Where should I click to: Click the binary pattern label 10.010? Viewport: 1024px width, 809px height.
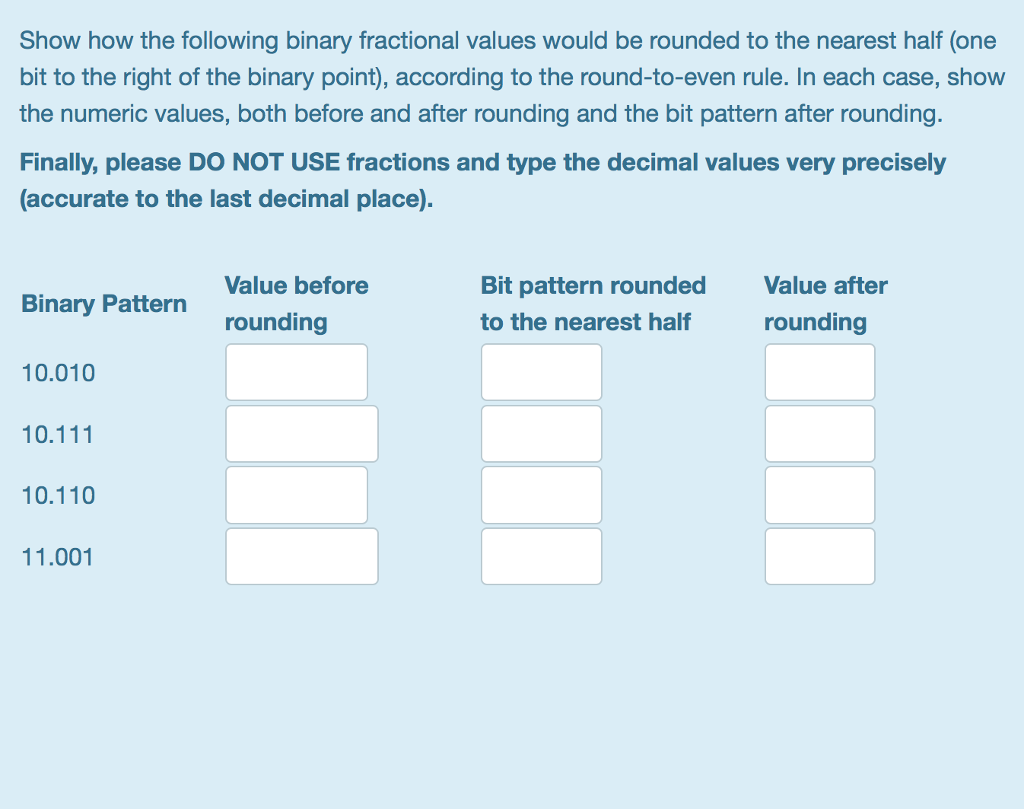click(58, 372)
